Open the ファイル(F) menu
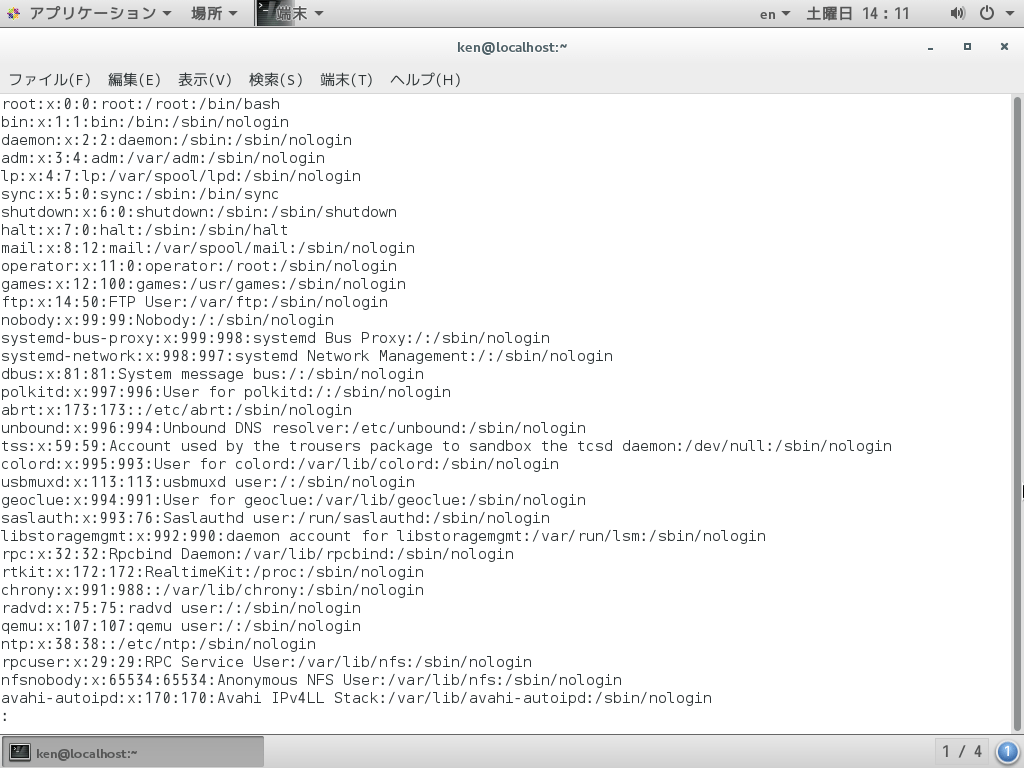 click(50, 80)
